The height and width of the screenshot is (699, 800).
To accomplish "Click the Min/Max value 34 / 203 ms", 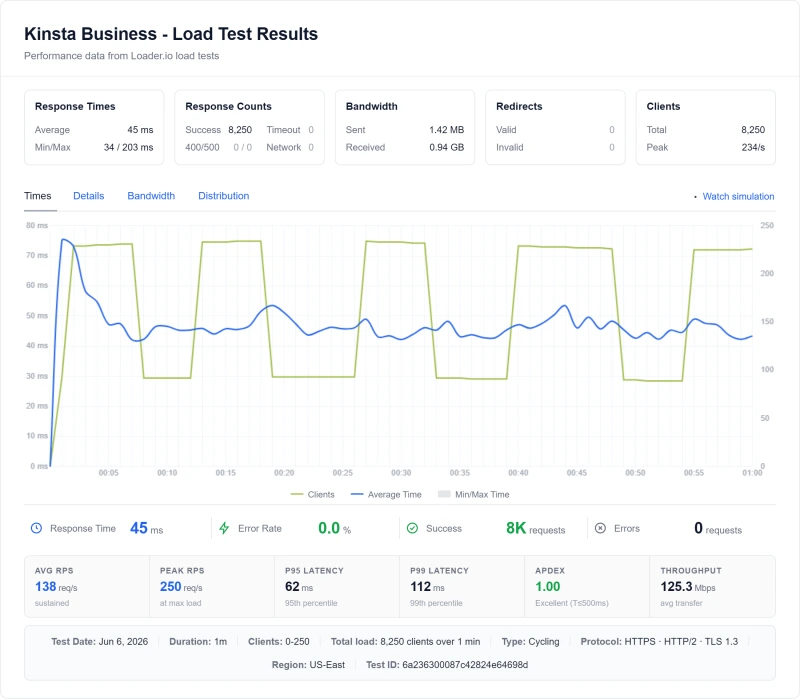I will pos(129,147).
